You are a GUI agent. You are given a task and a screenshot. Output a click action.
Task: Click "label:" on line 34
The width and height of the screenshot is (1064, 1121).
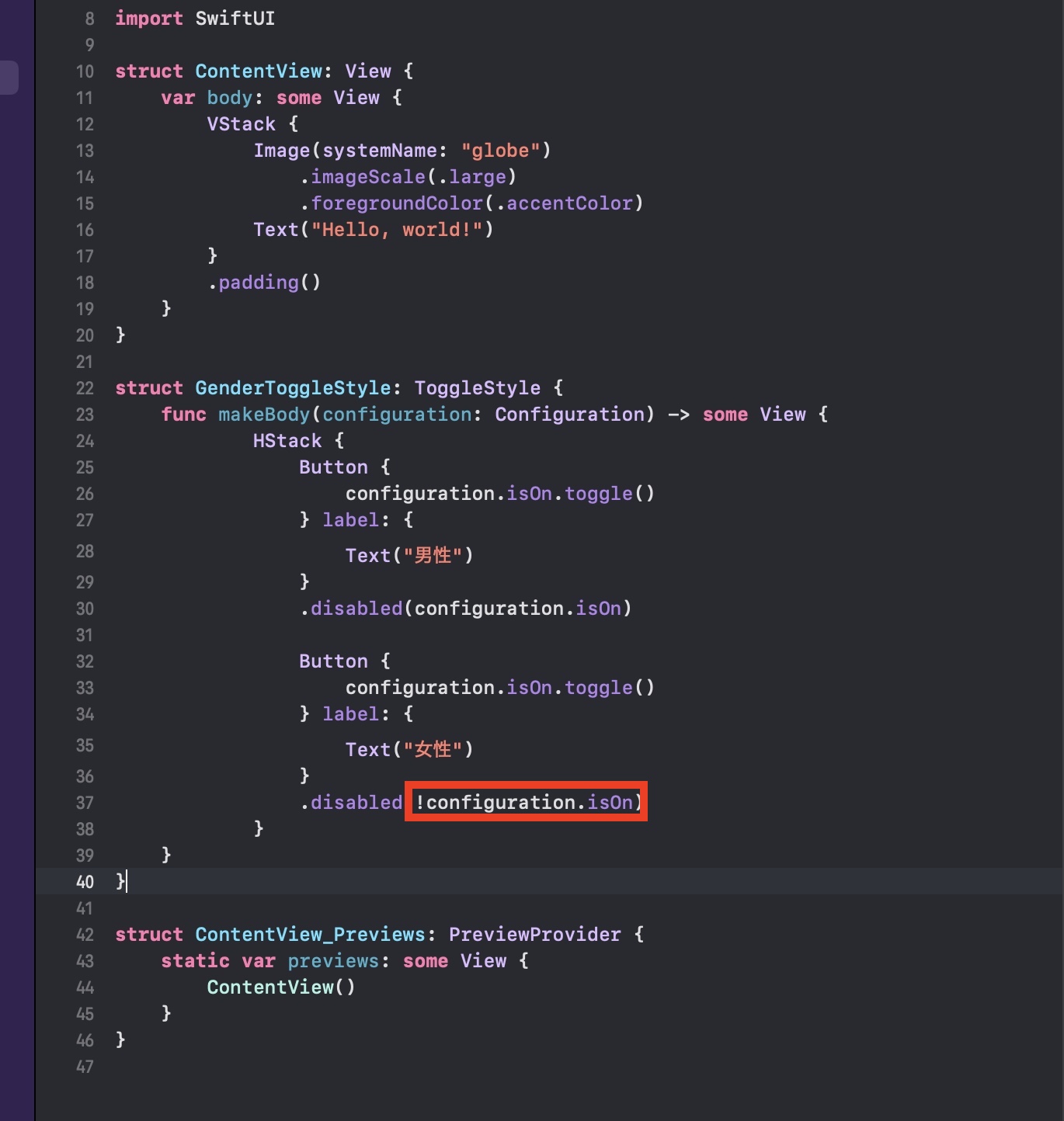pyautogui.click(x=356, y=714)
